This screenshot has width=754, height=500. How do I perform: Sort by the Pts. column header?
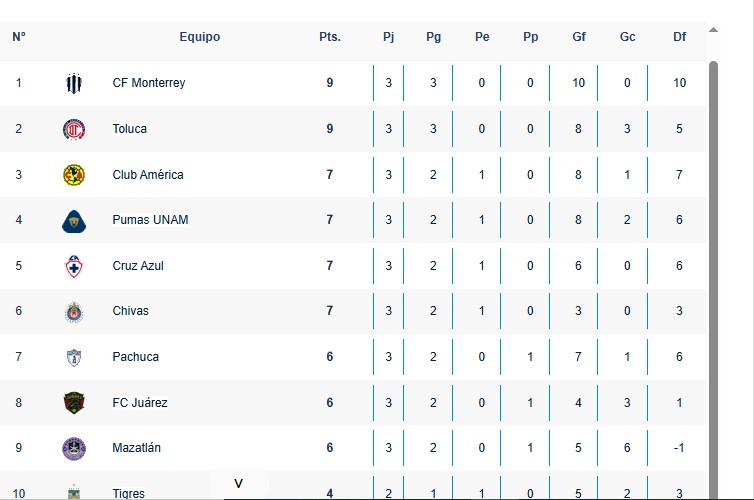330,37
